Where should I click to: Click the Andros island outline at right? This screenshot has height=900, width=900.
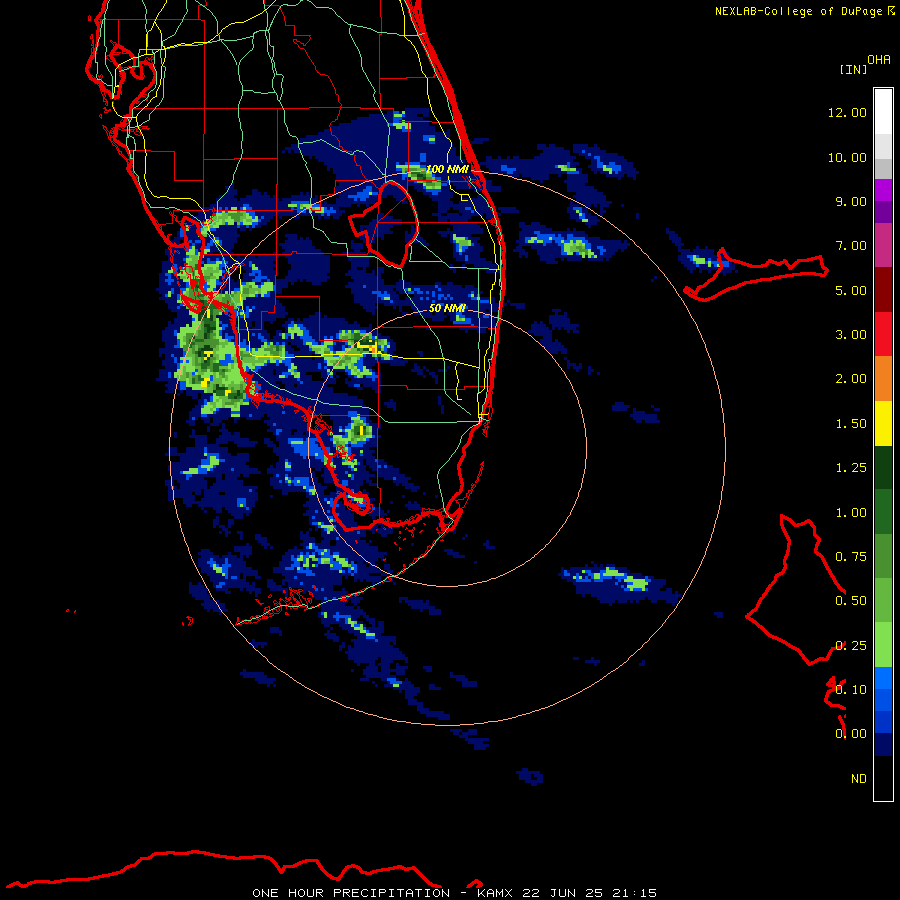tap(796, 590)
